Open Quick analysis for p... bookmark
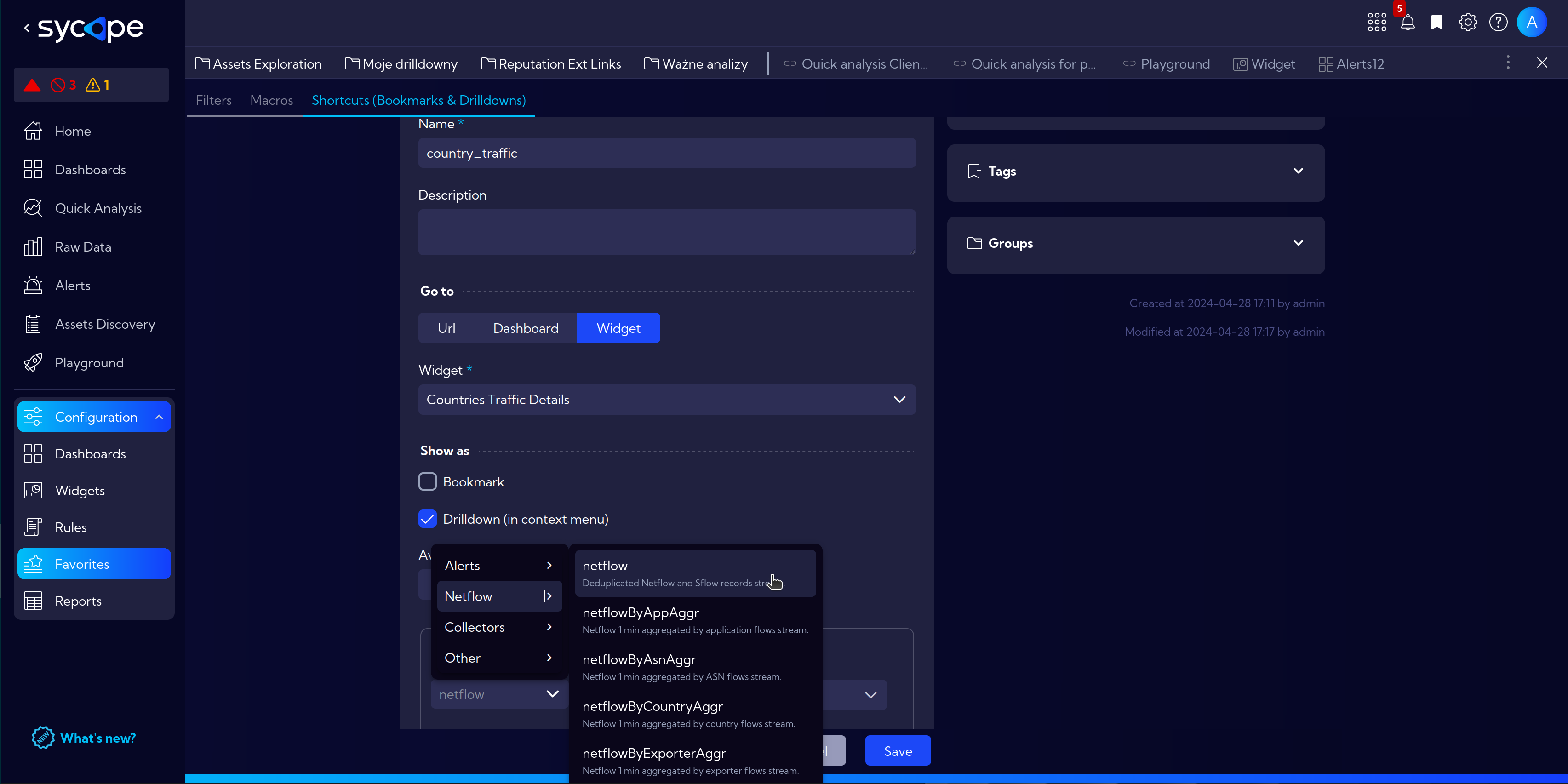This screenshot has width=1568, height=784. click(1024, 64)
